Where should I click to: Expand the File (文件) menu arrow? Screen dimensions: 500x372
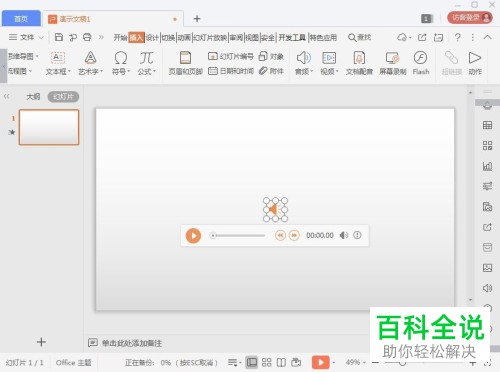click(x=41, y=37)
